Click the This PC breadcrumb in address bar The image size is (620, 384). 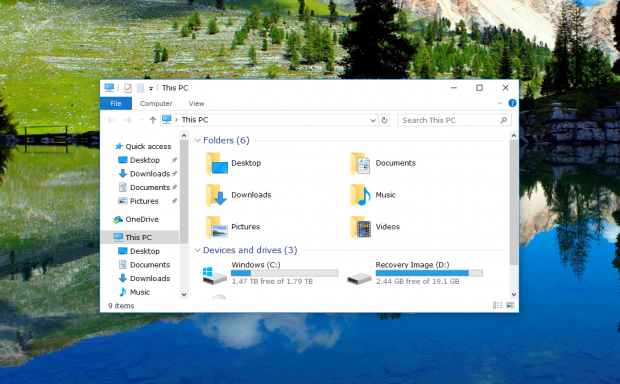click(195, 120)
